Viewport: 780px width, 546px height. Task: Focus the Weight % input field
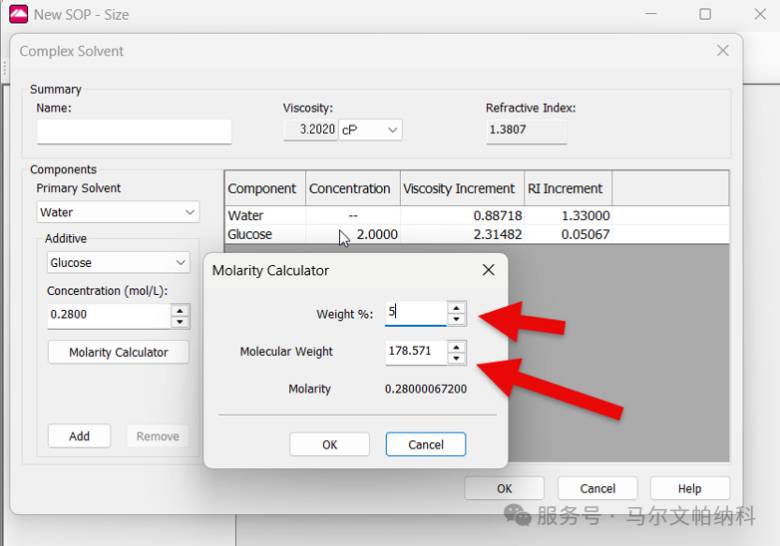[x=416, y=313]
